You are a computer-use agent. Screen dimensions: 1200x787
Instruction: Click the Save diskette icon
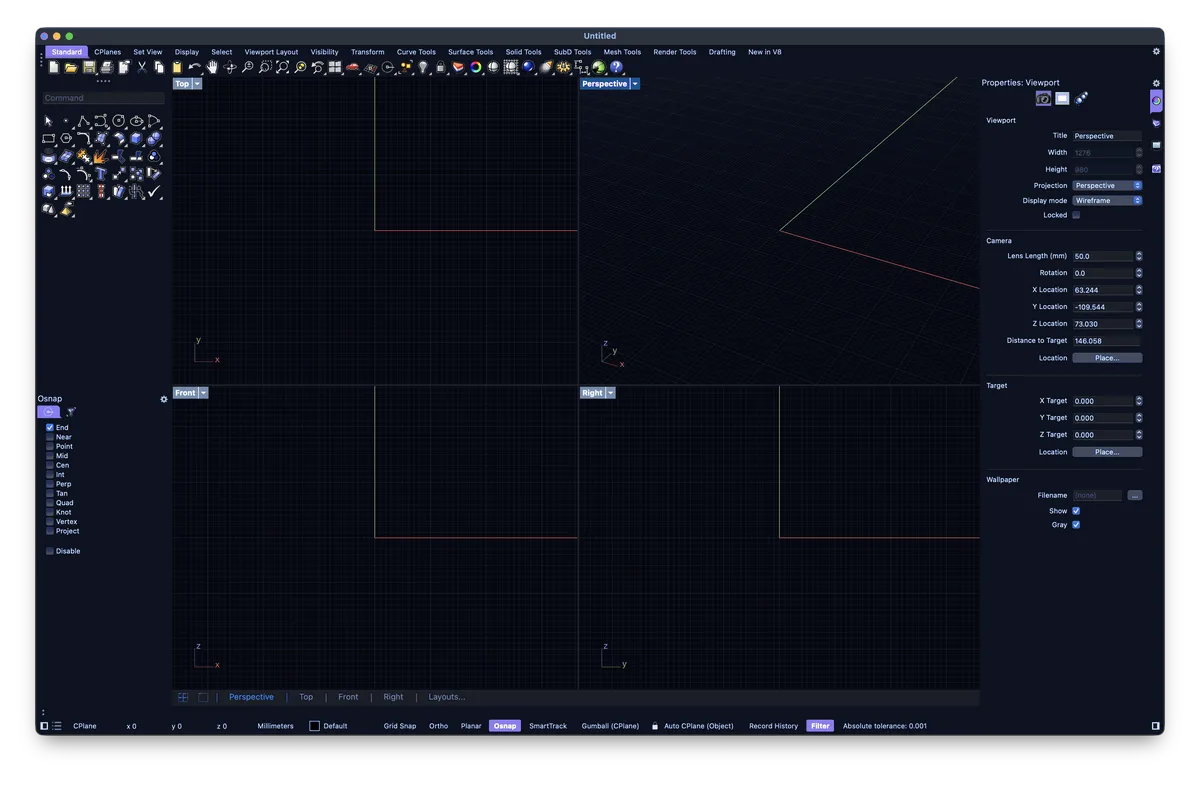(89, 67)
